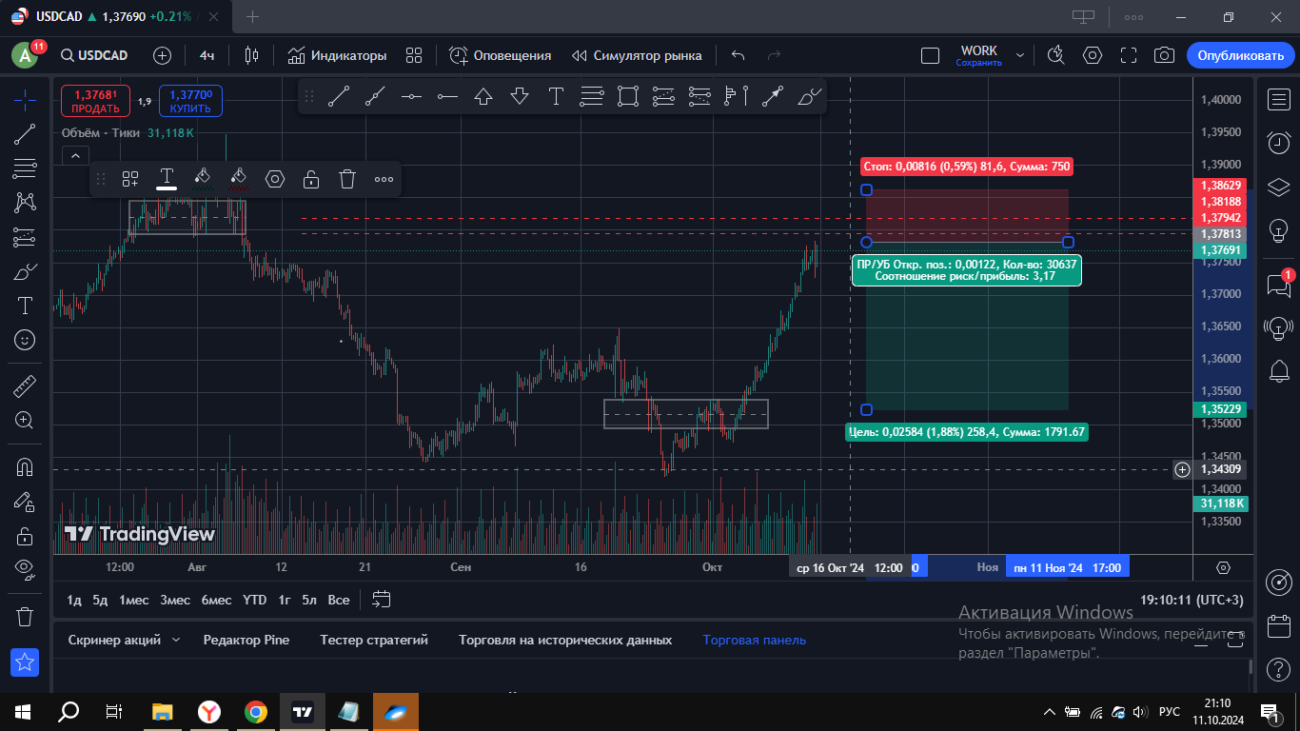Create alert via Оповещения button

point(500,55)
